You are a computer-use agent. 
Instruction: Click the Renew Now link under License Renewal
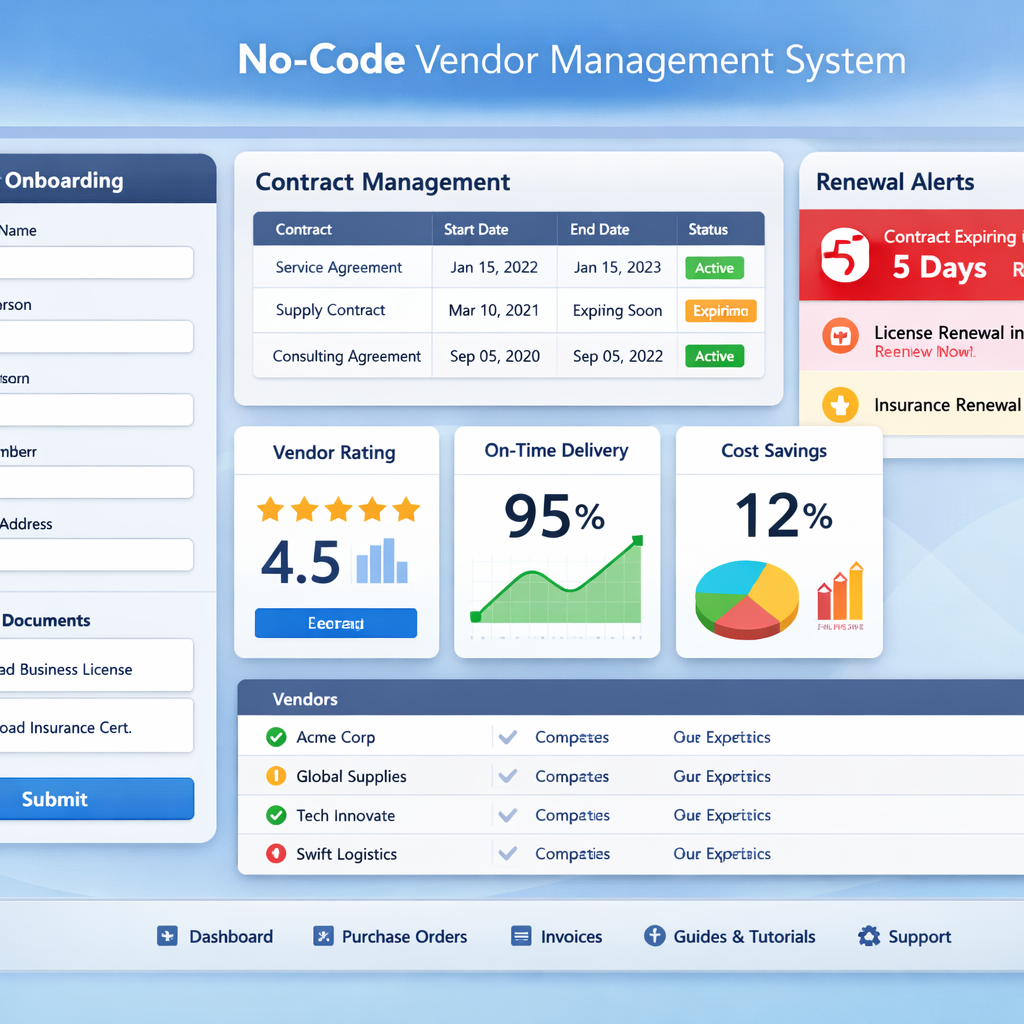(x=925, y=352)
